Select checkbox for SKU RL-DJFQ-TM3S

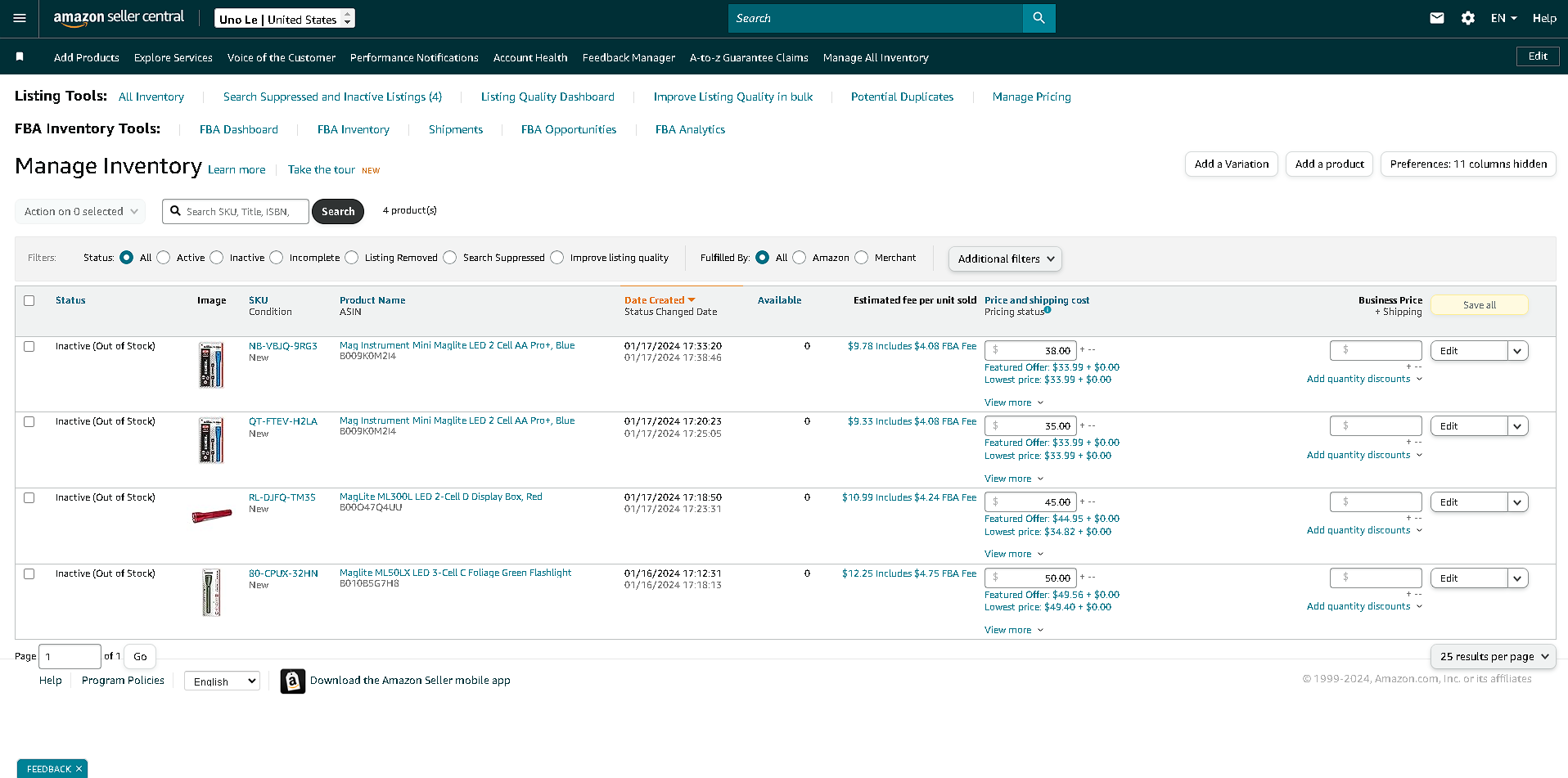click(29, 497)
